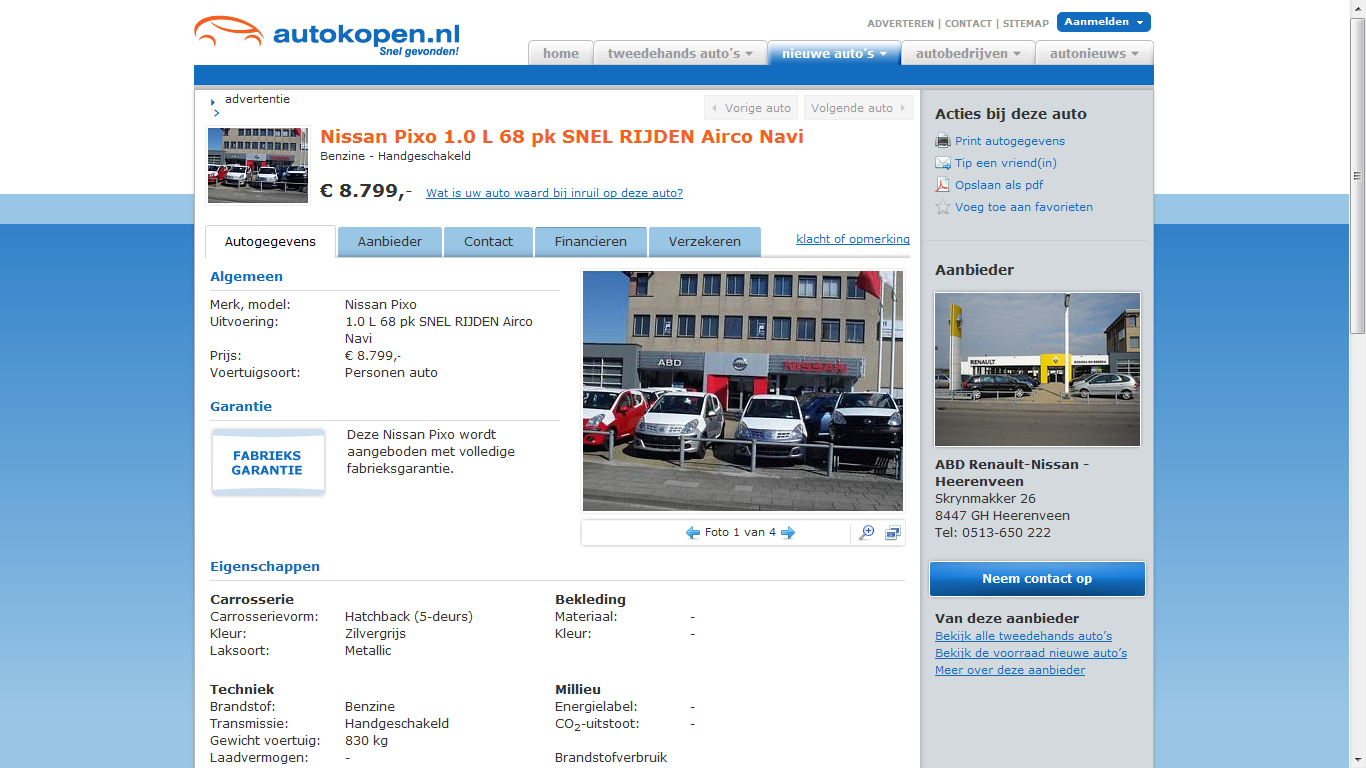Click inruil value link under price
1366x768 pixels.
pyautogui.click(x=554, y=193)
